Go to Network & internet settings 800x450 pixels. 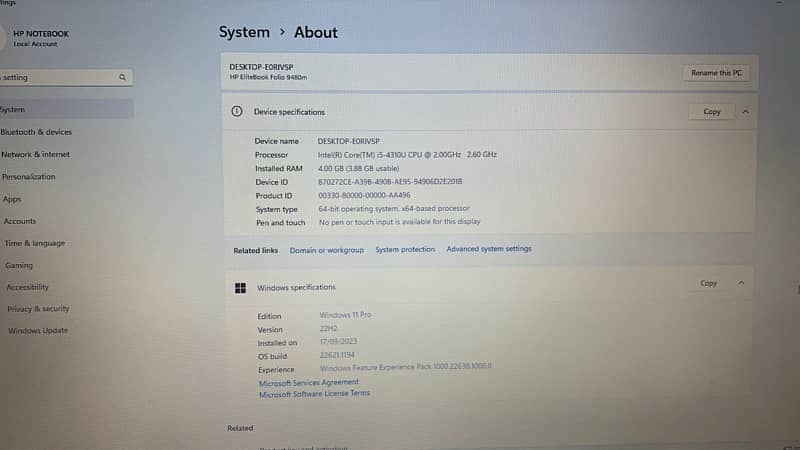point(35,155)
